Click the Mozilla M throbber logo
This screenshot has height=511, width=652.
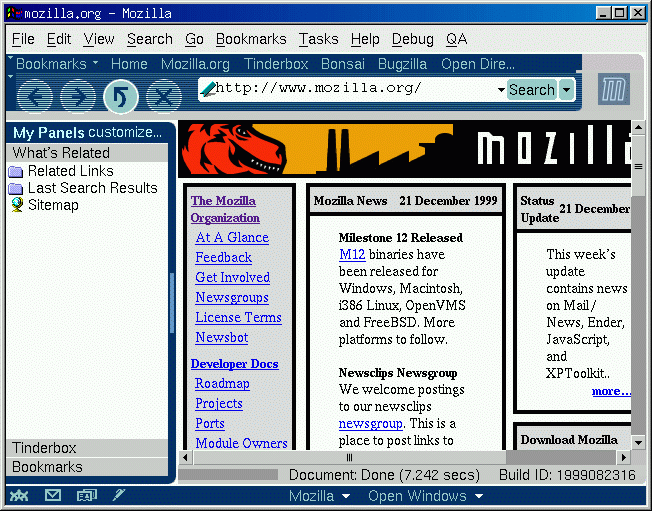pyautogui.click(x=614, y=89)
